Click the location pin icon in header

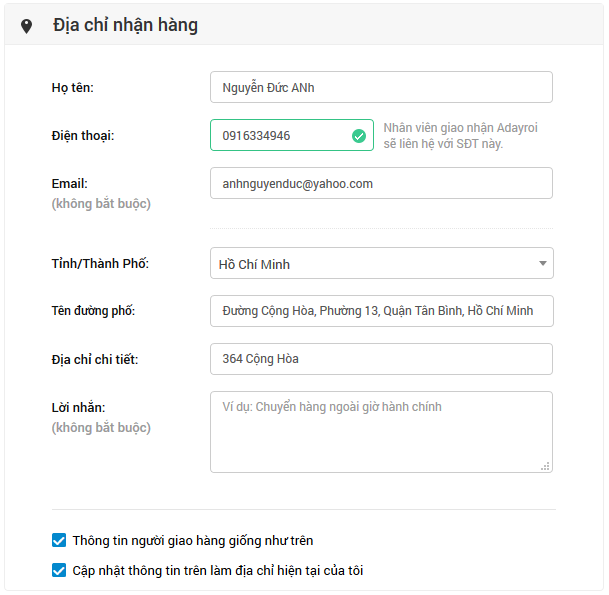coord(26,26)
